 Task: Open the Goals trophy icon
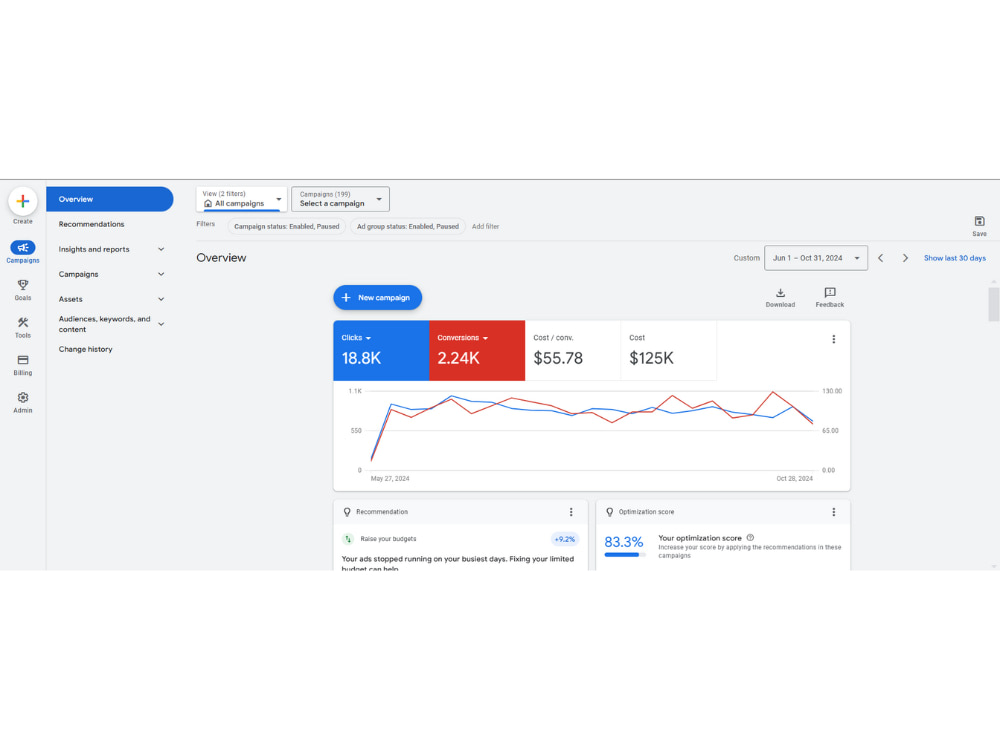coord(23,284)
